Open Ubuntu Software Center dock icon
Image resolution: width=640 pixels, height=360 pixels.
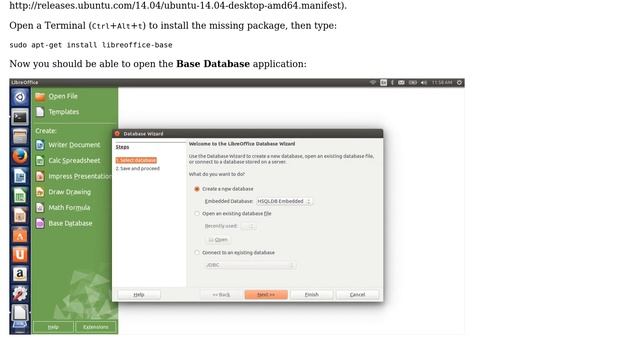point(20,235)
